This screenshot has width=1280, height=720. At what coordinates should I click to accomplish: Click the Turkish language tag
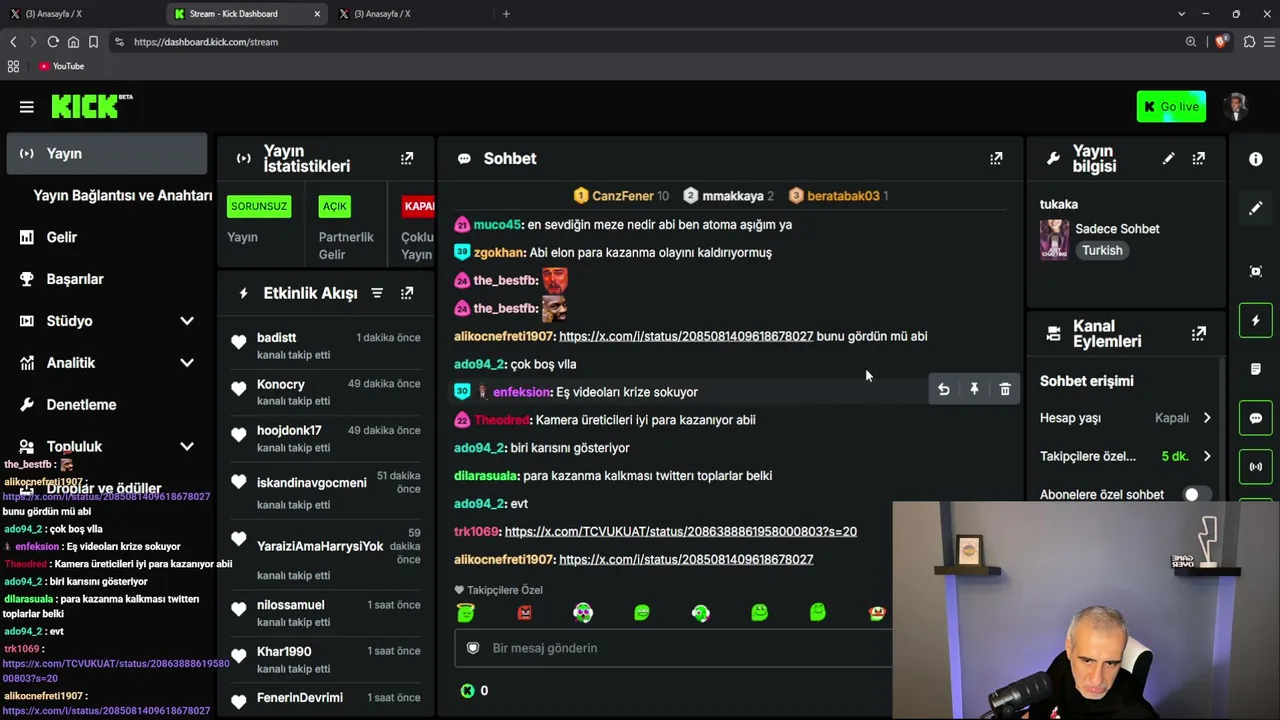click(1102, 251)
